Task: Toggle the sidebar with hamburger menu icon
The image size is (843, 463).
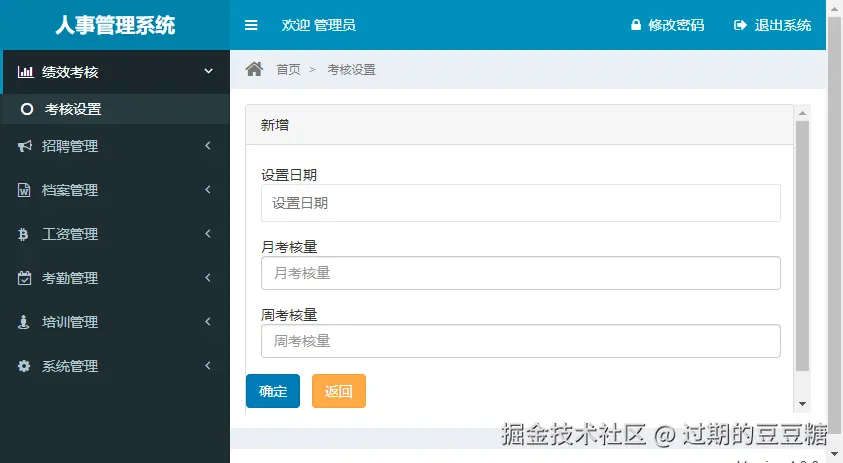Action: (x=251, y=25)
